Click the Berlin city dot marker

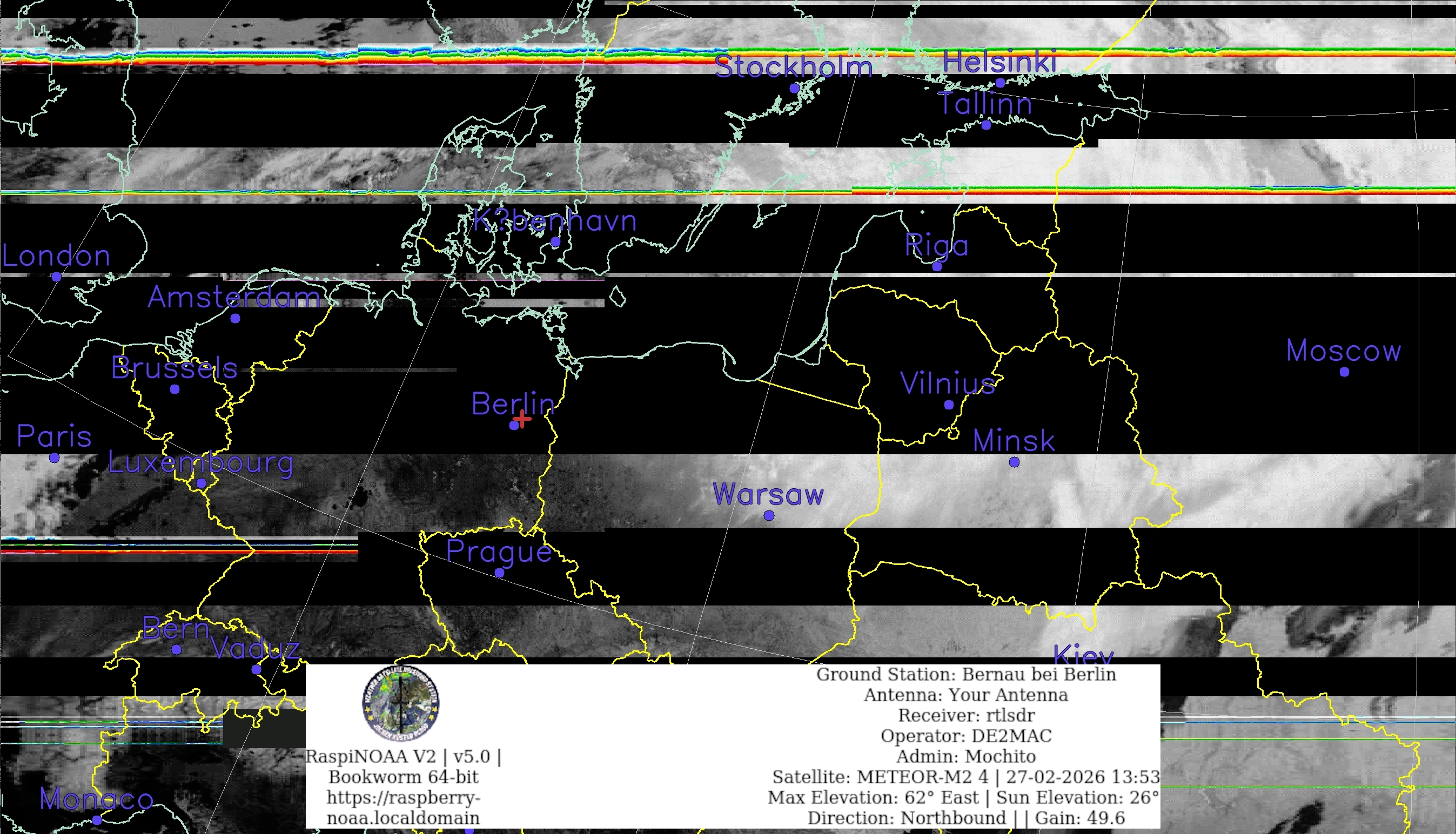pyautogui.click(x=514, y=425)
